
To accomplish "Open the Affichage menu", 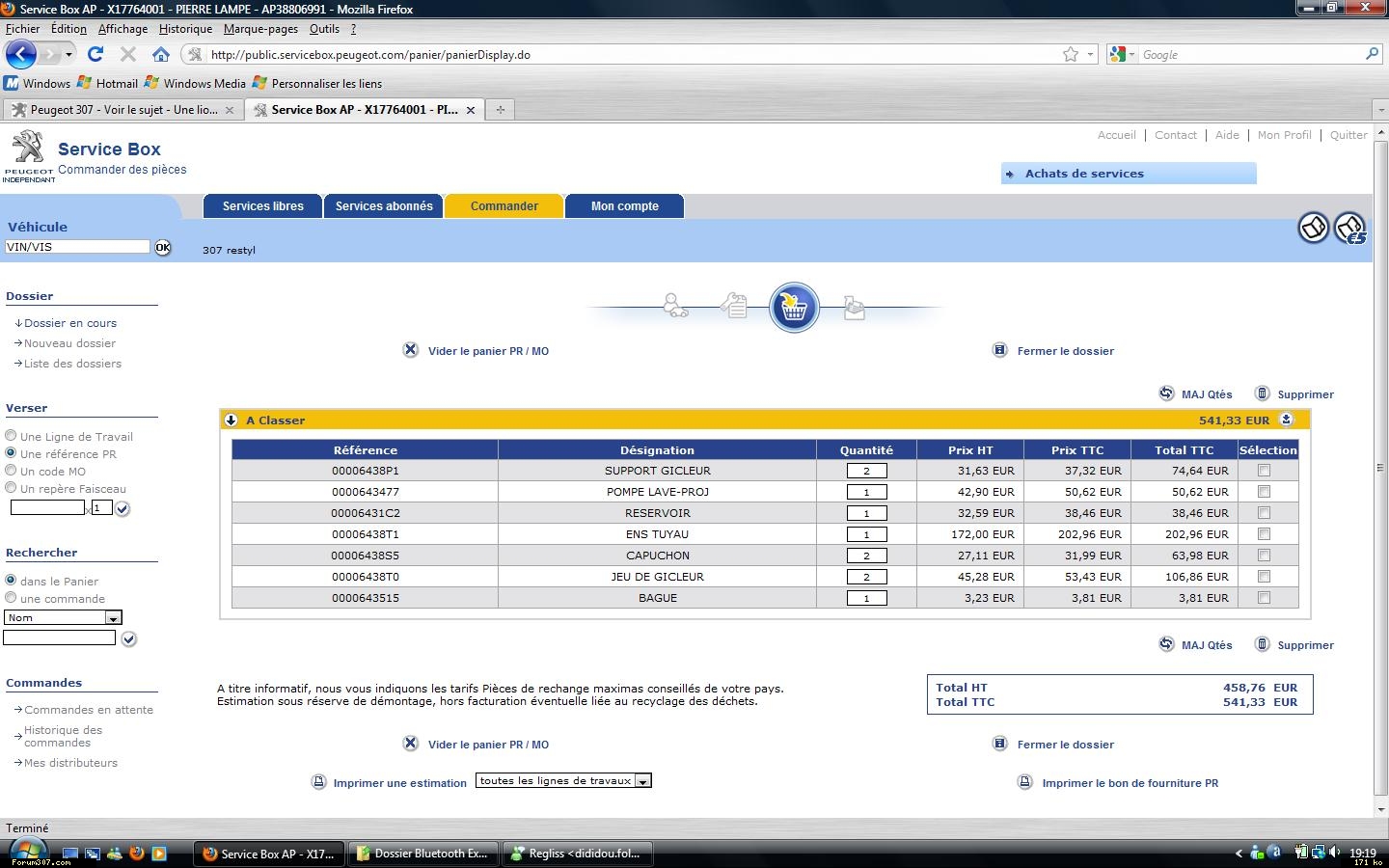I will tap(123, 29).
